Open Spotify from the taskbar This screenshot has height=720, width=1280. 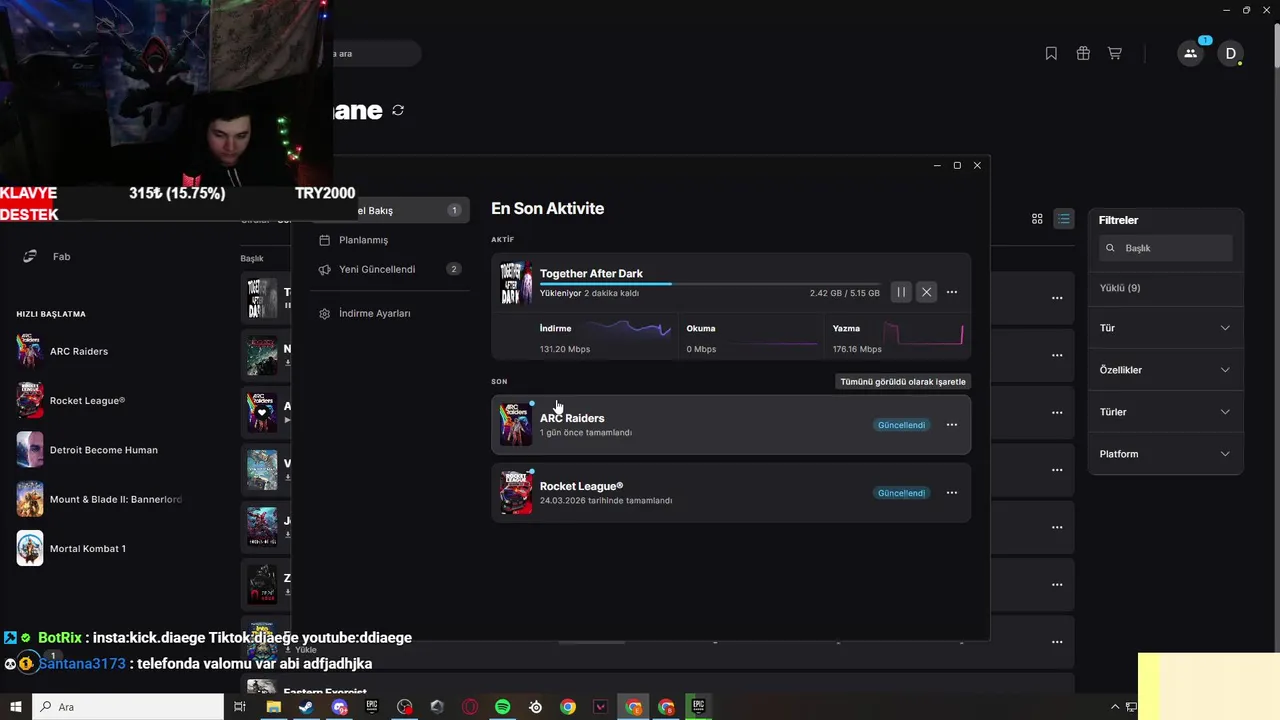click(x=503, y=707)
